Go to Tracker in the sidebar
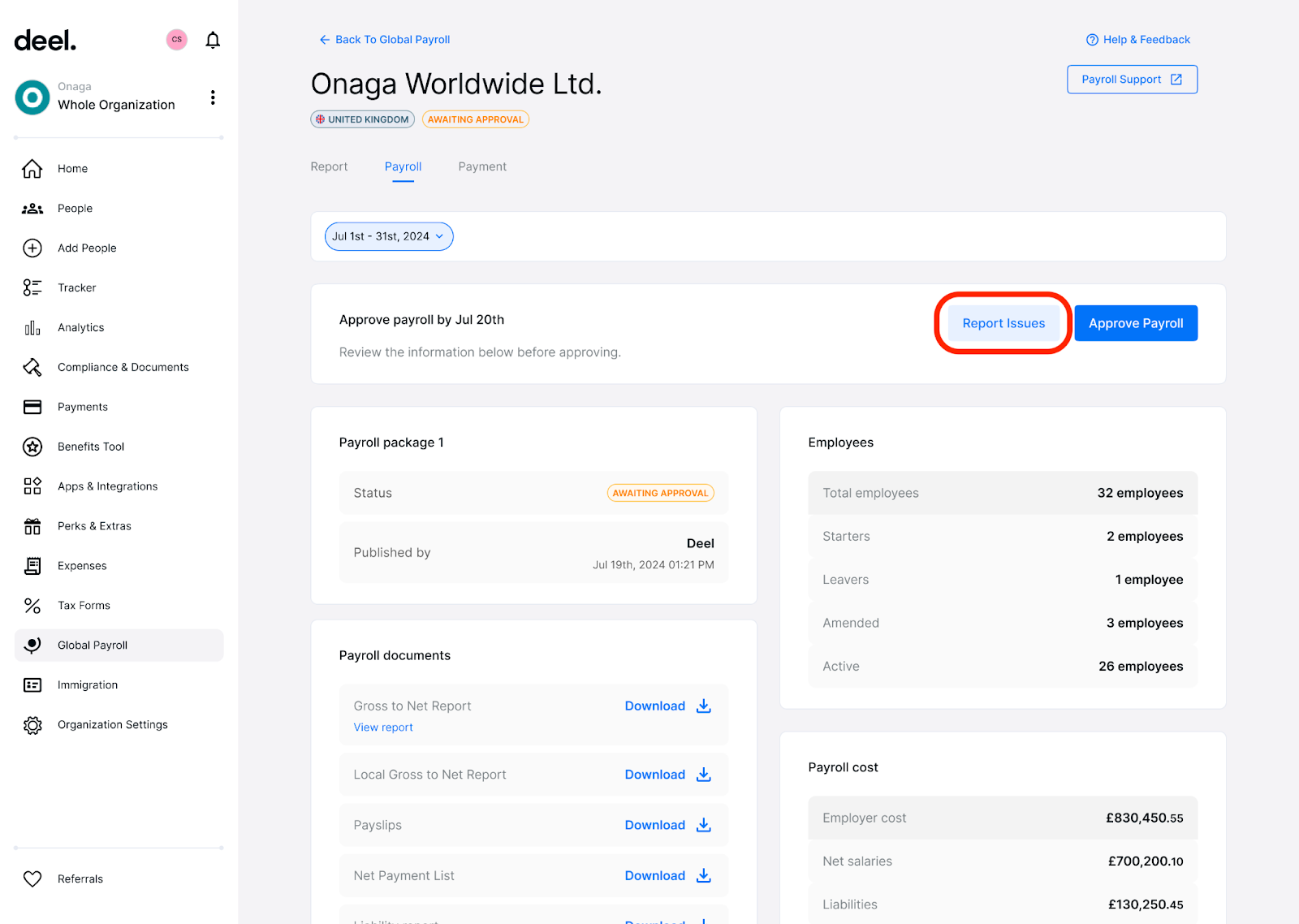This screenshot has height=924, width=1299. [119, 287]
